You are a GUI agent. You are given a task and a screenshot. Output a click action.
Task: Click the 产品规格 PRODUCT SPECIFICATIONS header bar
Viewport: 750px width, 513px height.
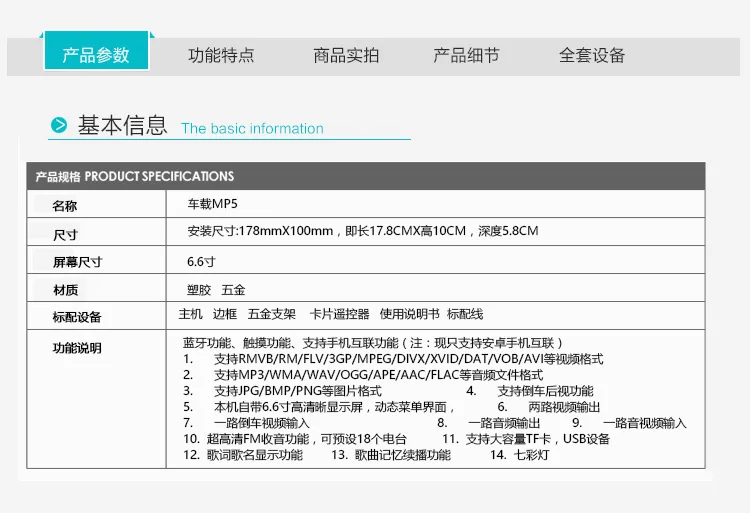(366, 176)
